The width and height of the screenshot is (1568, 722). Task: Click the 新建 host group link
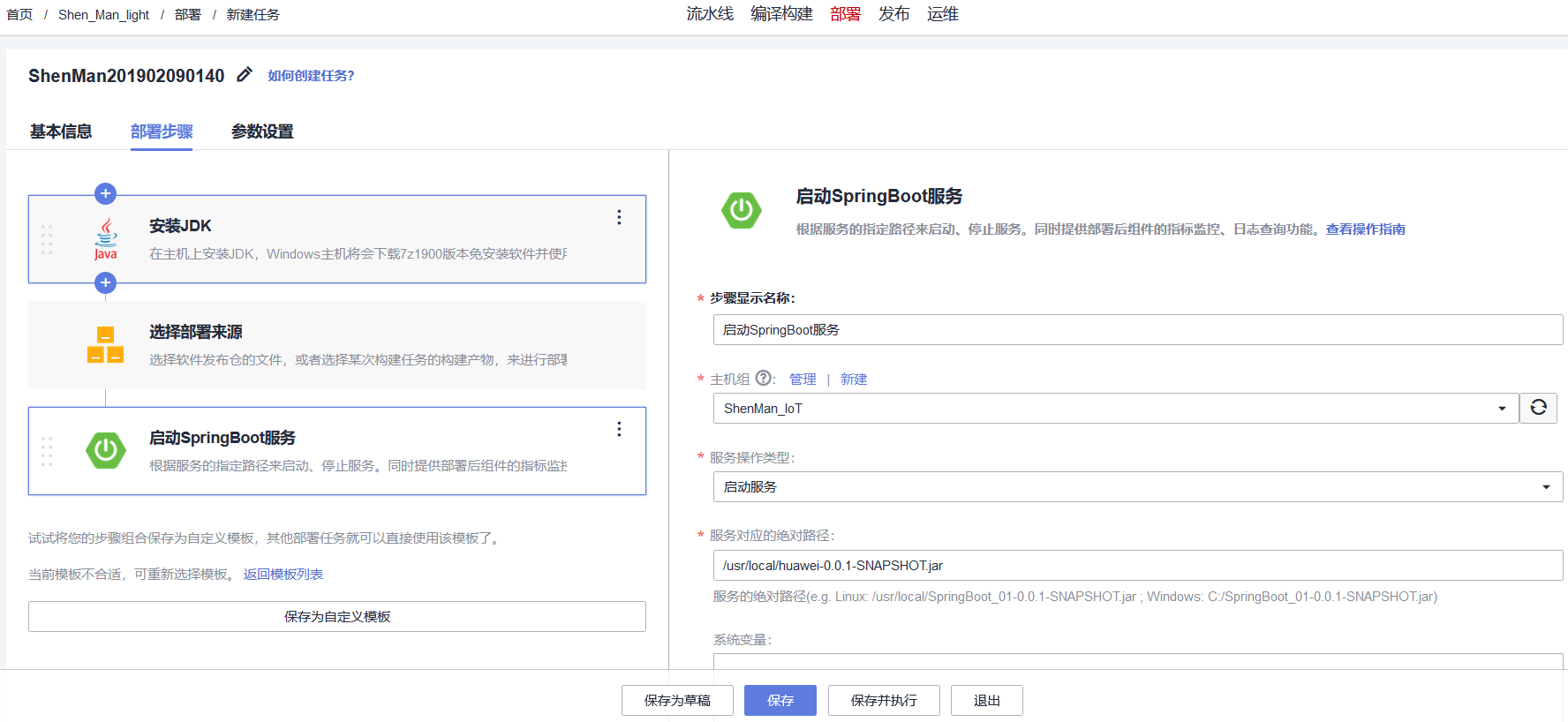[x=854, y=380]
